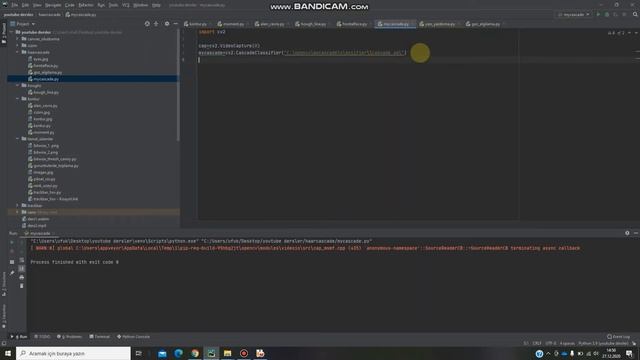Select the mycascade tab in Run panel
Viewport: 640px width, 360px height.
[x=38, y=233]
